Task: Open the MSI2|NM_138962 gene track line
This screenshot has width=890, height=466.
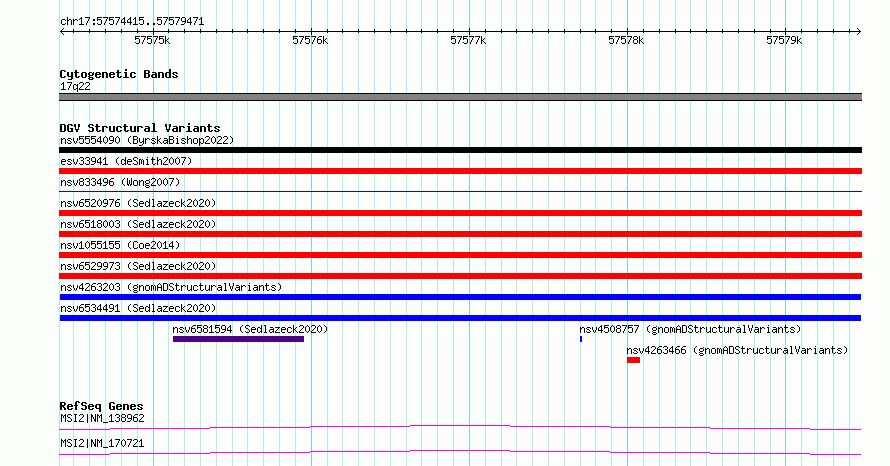Action: pyautogui.click(x=460, y=427)
